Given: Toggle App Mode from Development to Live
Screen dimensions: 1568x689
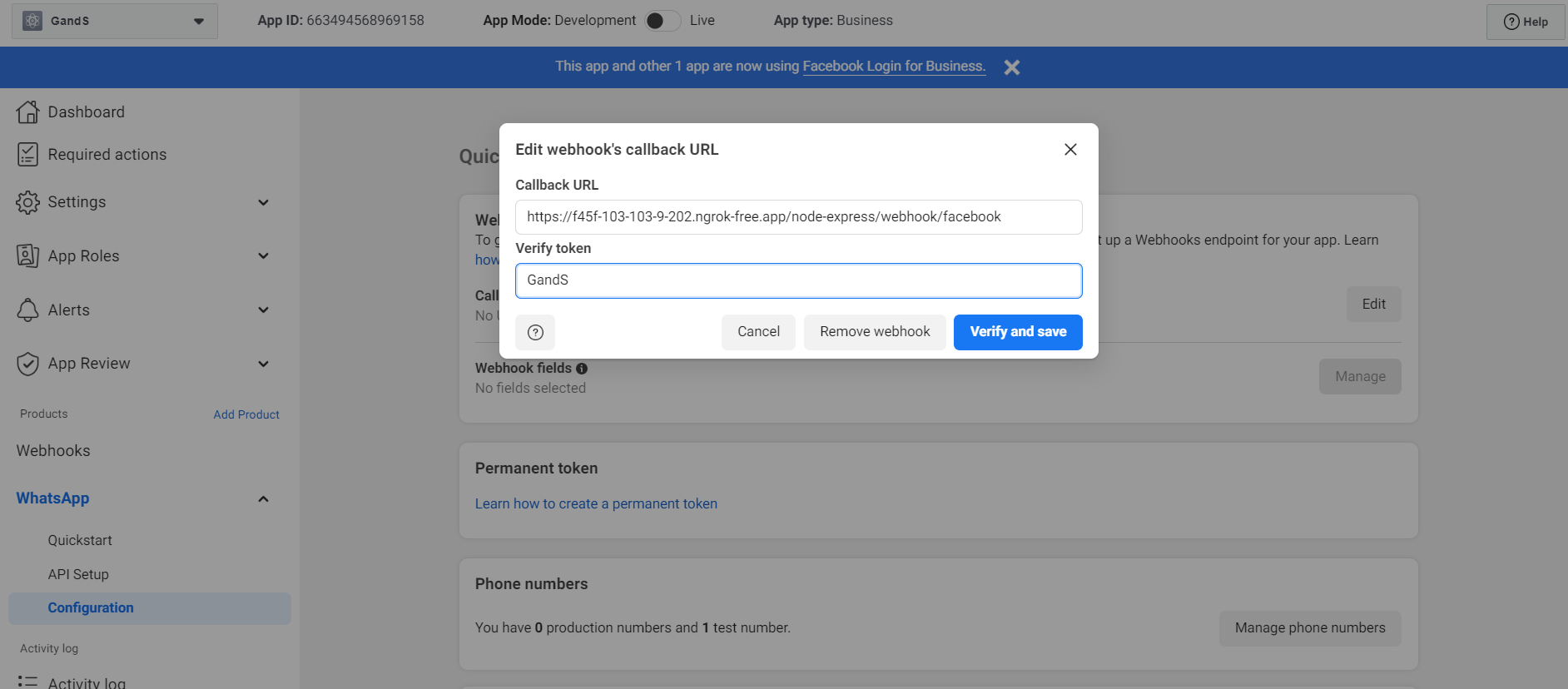Looking at the screenshot, I should 662,21.
